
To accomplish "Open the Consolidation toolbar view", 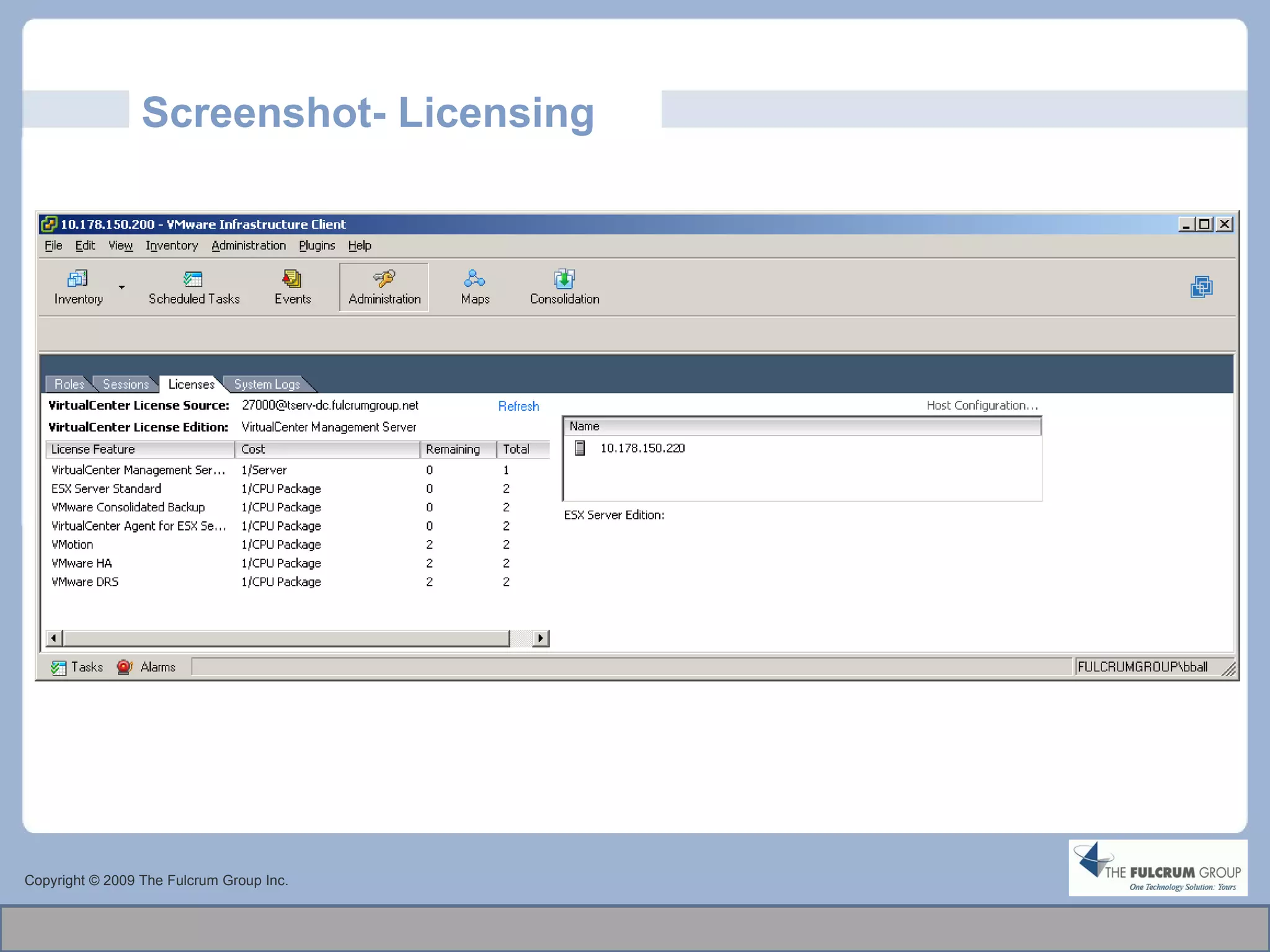I will click(x=564, y=288).
